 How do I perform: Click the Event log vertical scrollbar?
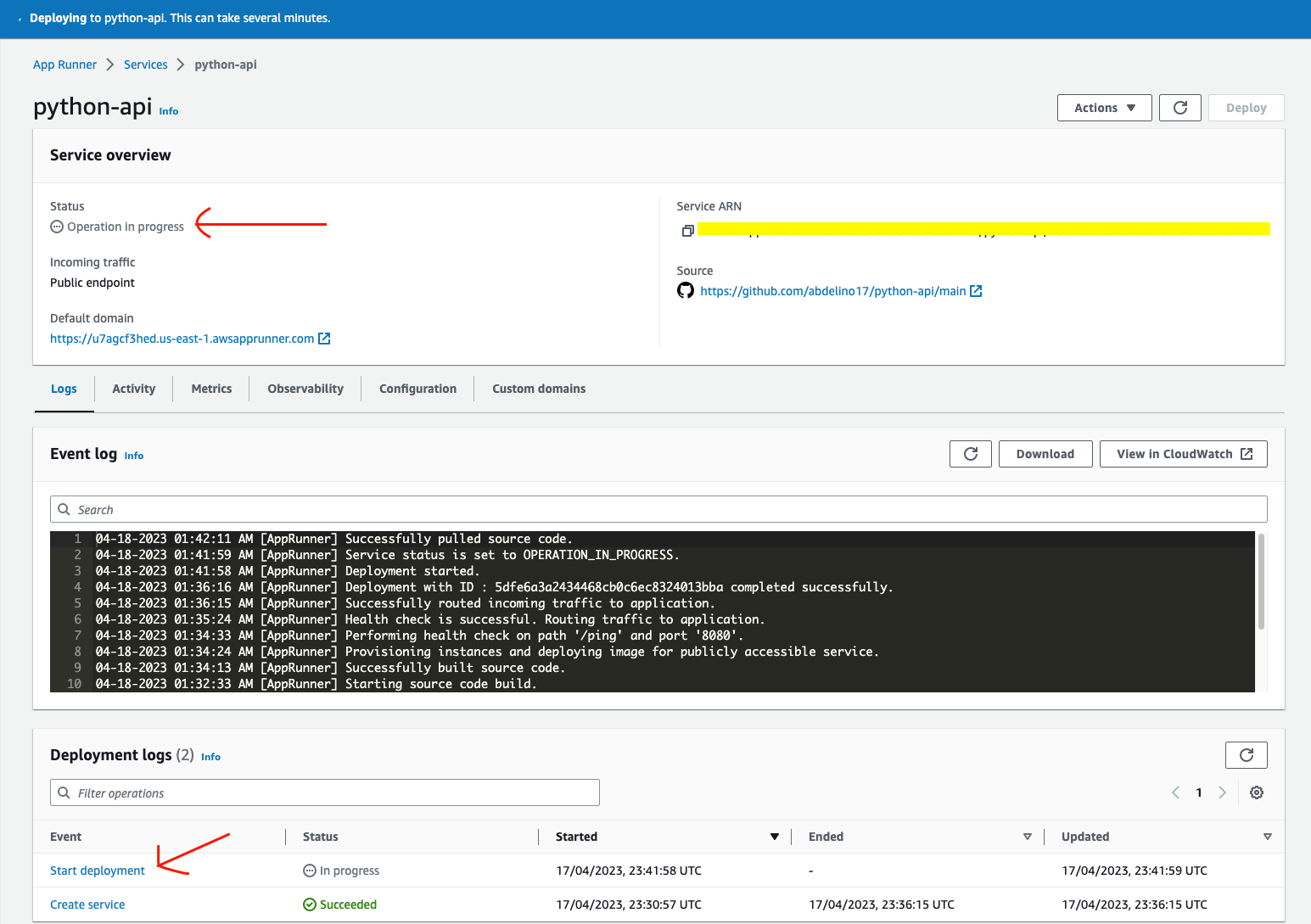click(x=1261, y=582)
